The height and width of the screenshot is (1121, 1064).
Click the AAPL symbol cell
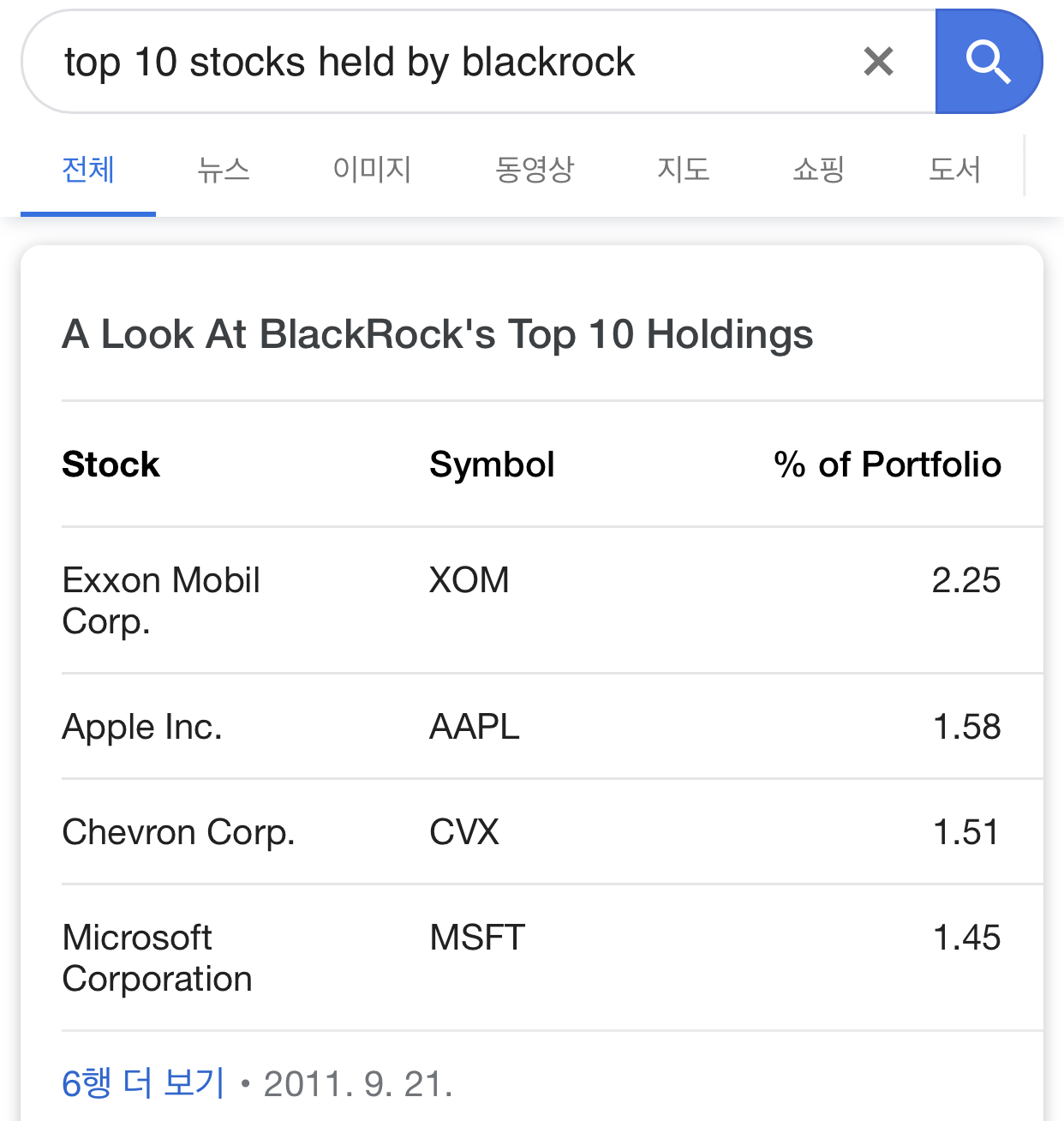coord(475,727)
